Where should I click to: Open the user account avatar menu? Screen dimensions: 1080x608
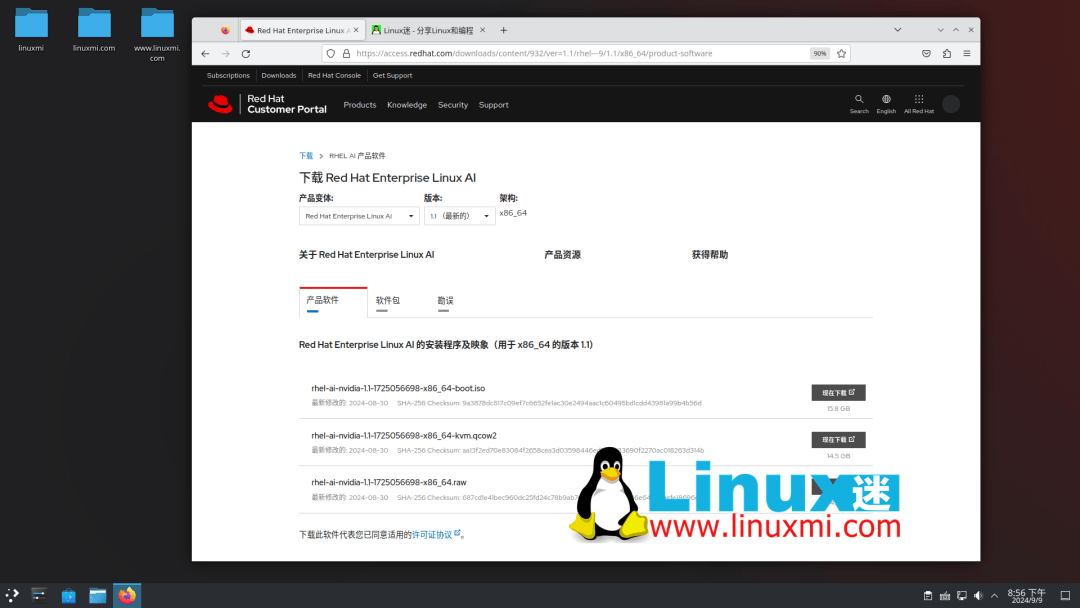(x=950, y=103)
